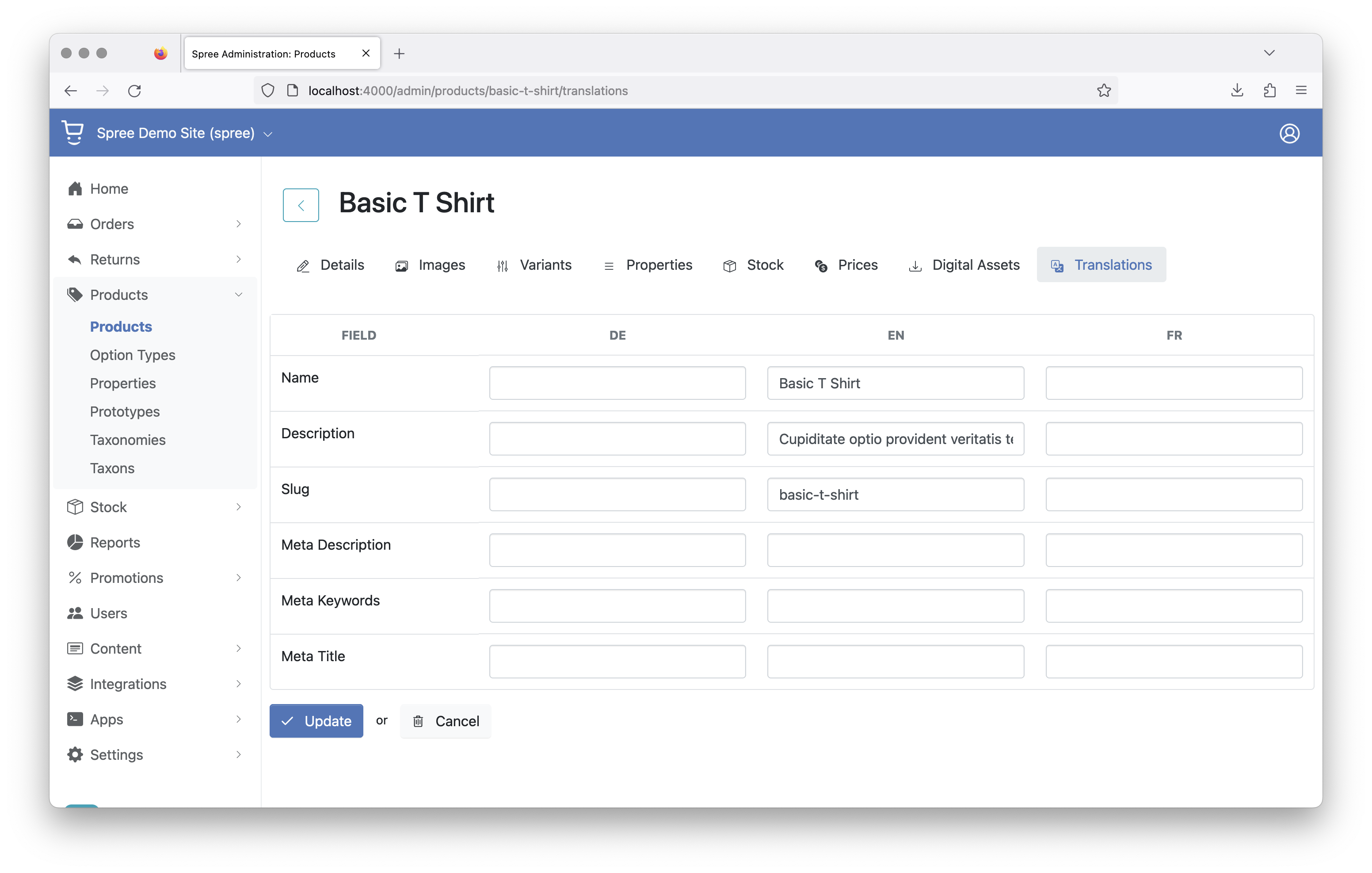Click the Cancel button
The image size is (1372, 873).
tap(446, 721)
